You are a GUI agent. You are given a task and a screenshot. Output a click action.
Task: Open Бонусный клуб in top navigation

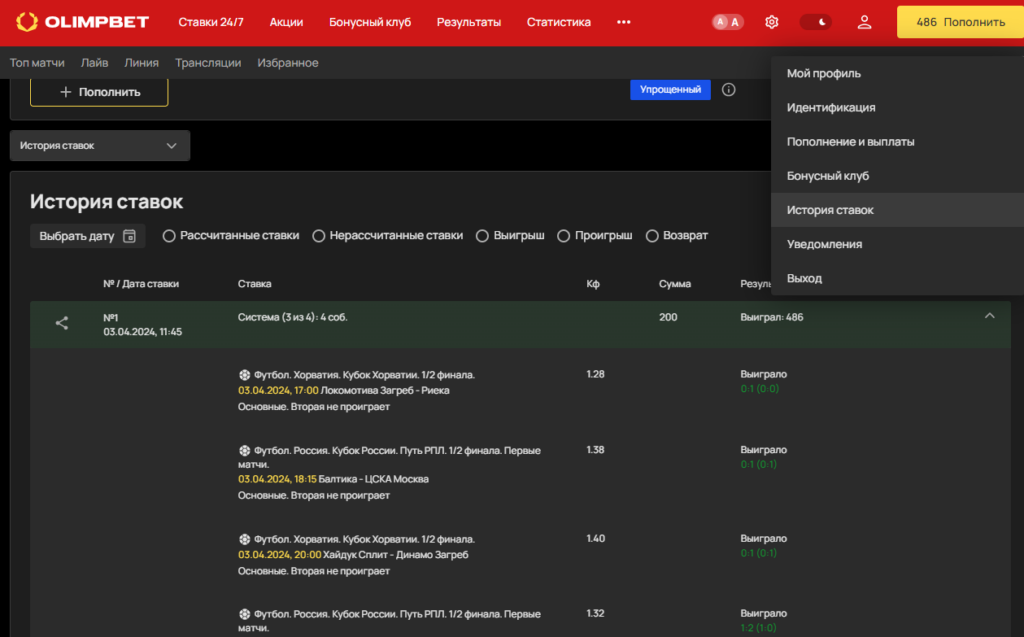pyautogui.click(x=370, y=22)
